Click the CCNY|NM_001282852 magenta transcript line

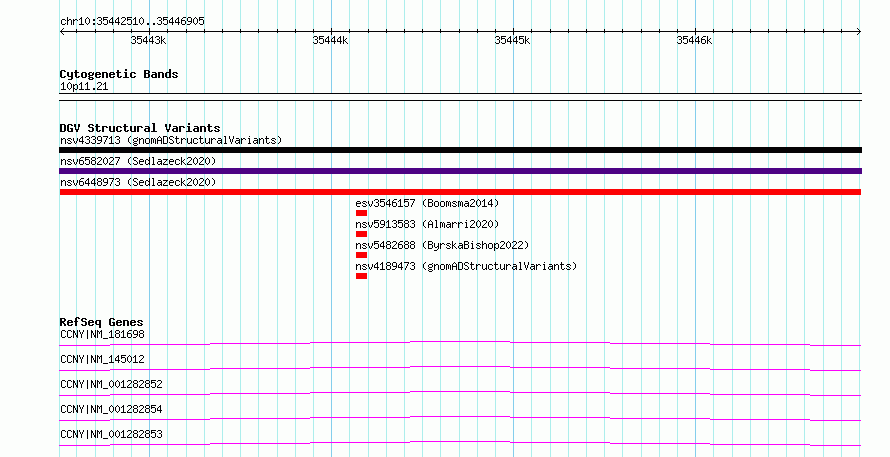click(460, 393)
